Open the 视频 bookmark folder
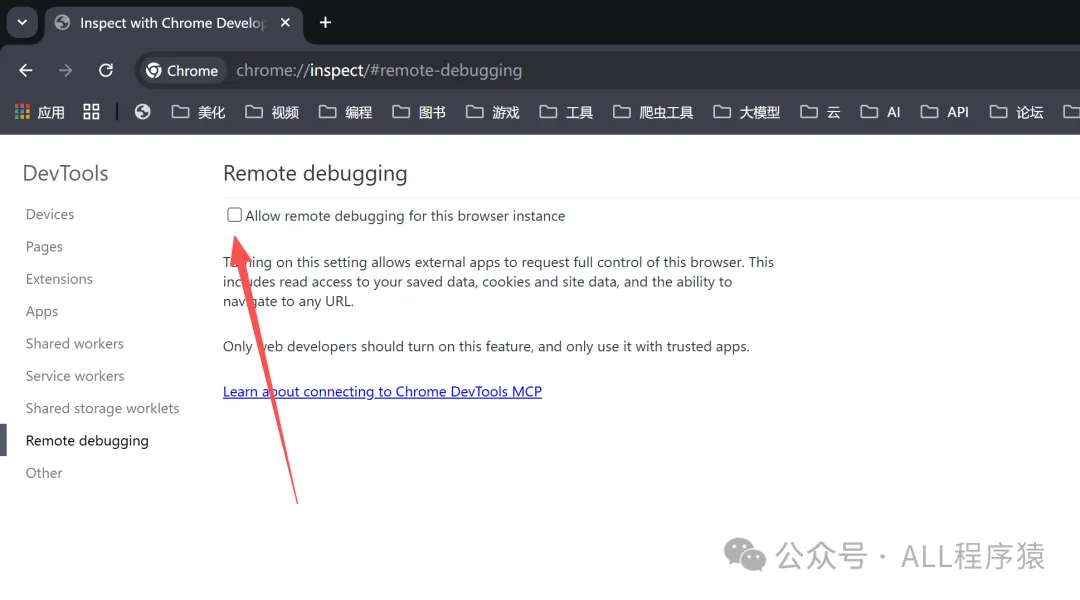The height and width of the screenshot is (600, 1080). point(272,112)
